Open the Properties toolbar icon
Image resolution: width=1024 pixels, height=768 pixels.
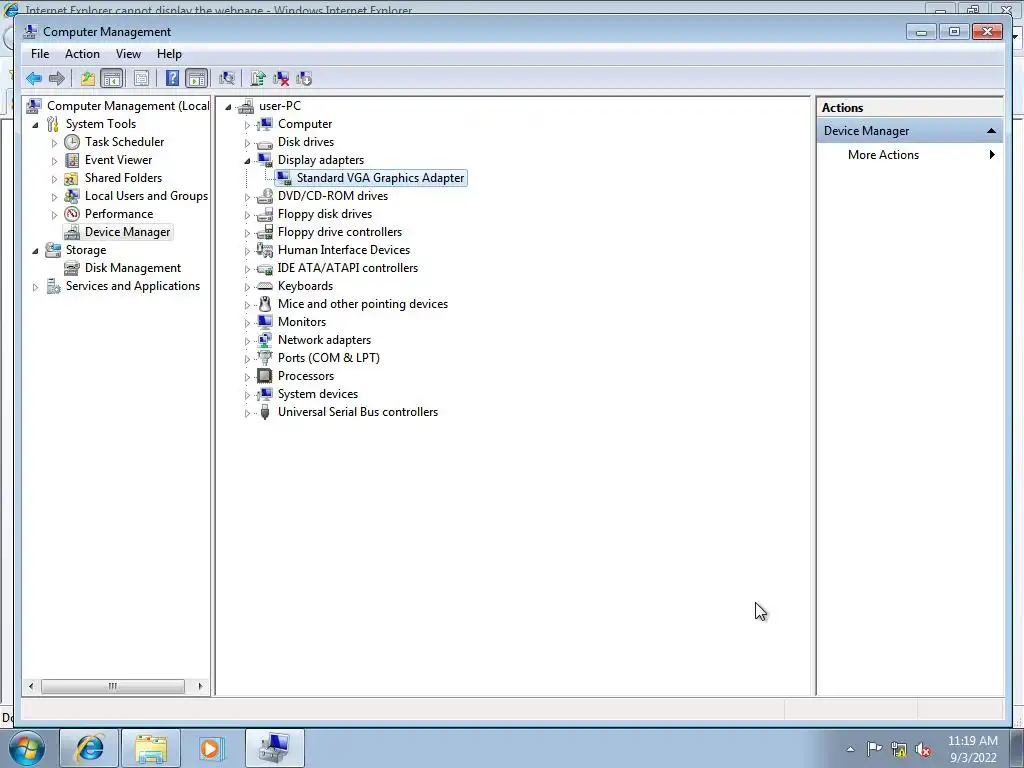pos(141,79)
